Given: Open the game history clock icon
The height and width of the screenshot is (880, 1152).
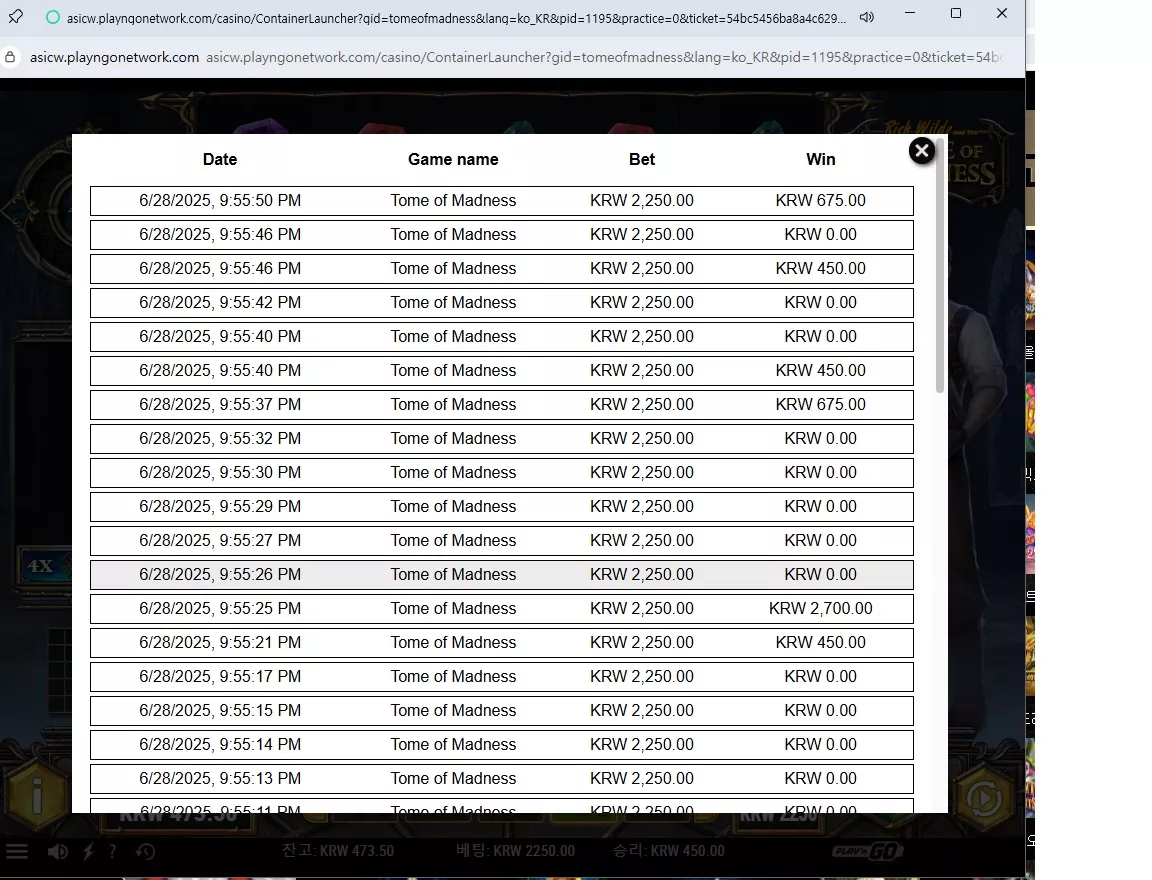Looking at the screenshot, I should click(145, 851).
